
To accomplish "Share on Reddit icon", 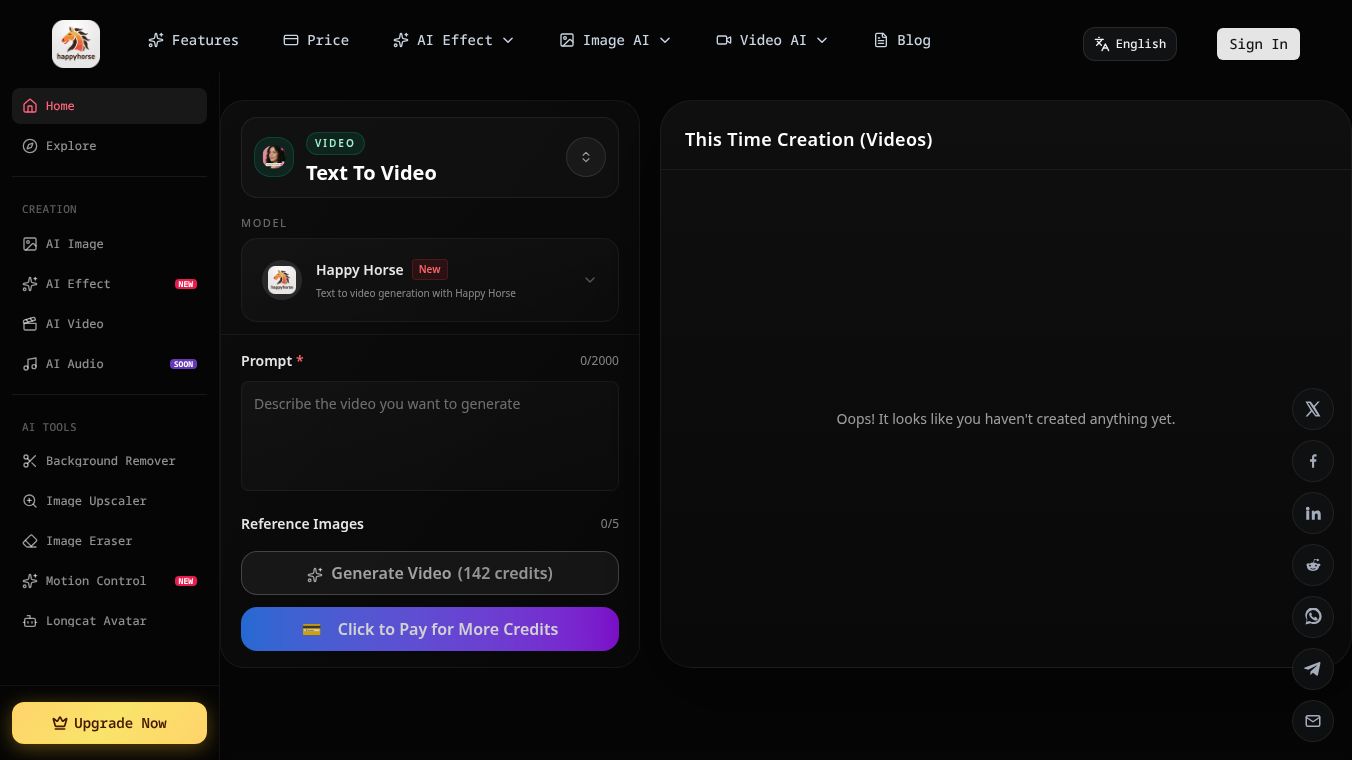I will 1313,565.
